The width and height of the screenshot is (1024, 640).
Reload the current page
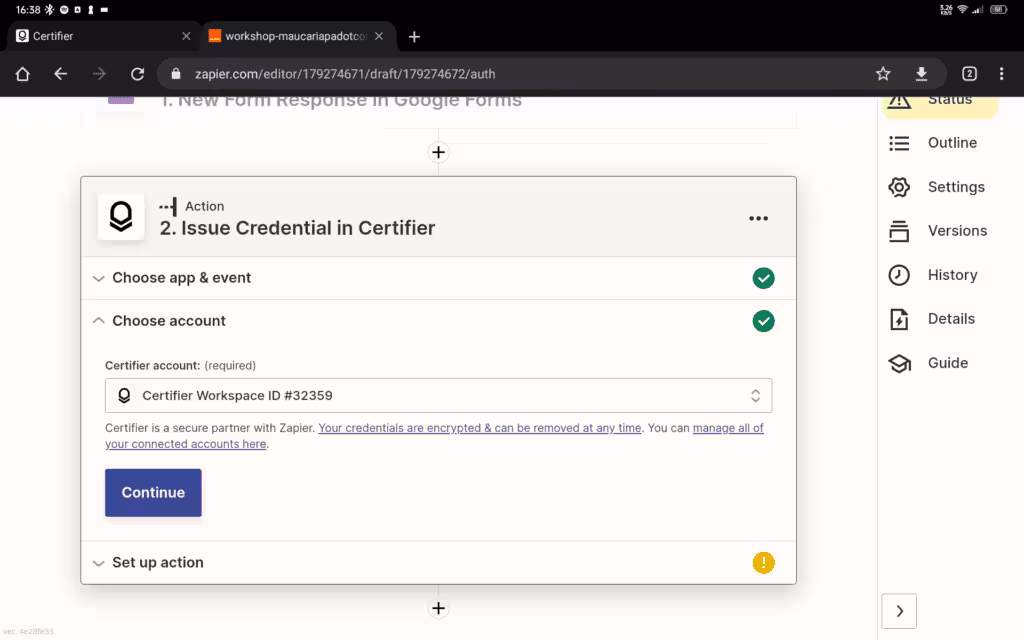137,74
